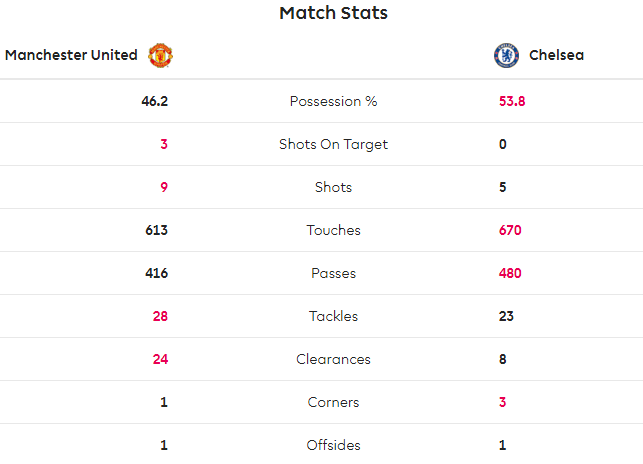Open the Manchester United team name
This screenshot has width=643, height=464.
[71, 56]
